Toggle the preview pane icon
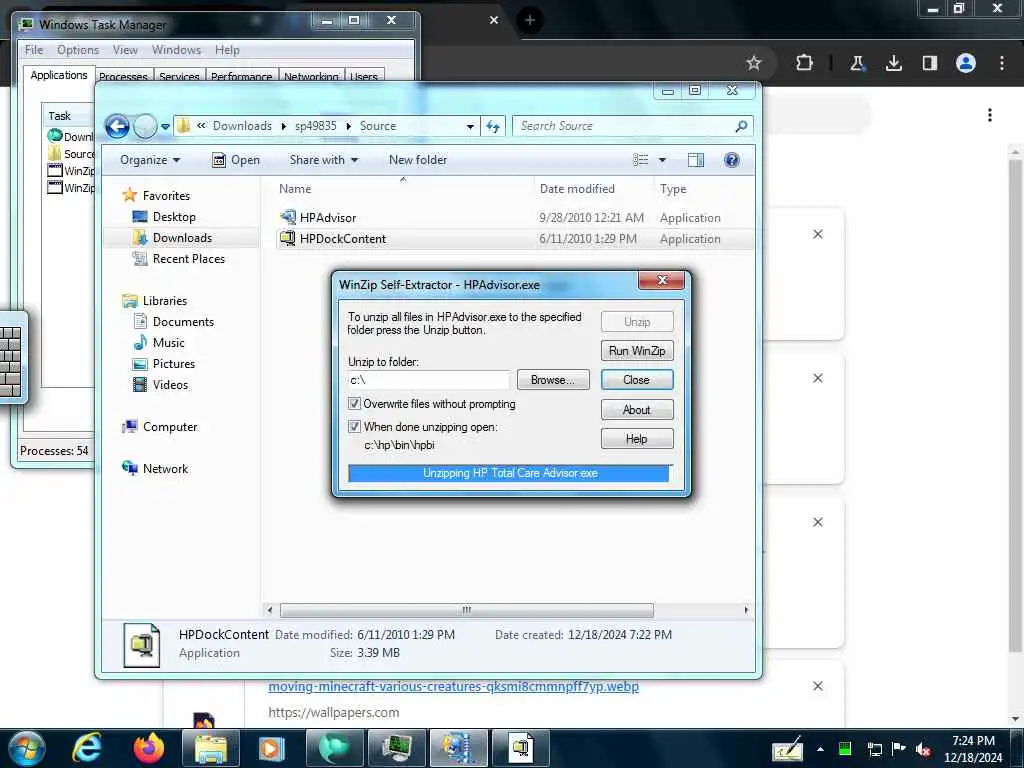Image resolution: width=1024 pixels, height=768 pixels. (x=696, y=160)
